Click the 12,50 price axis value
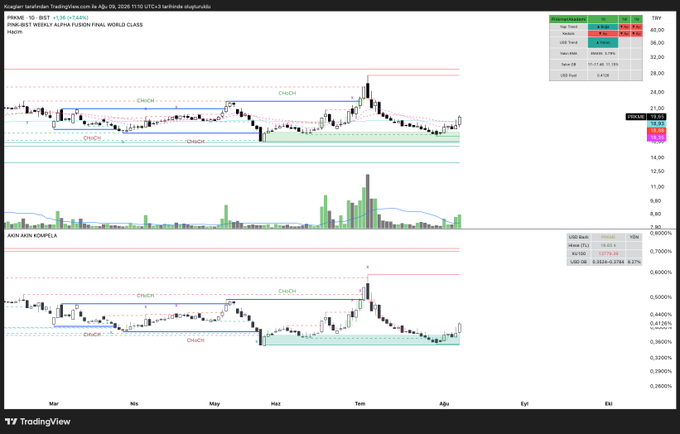This screenshot has height=434, width=680. click(x=657, y=171)
